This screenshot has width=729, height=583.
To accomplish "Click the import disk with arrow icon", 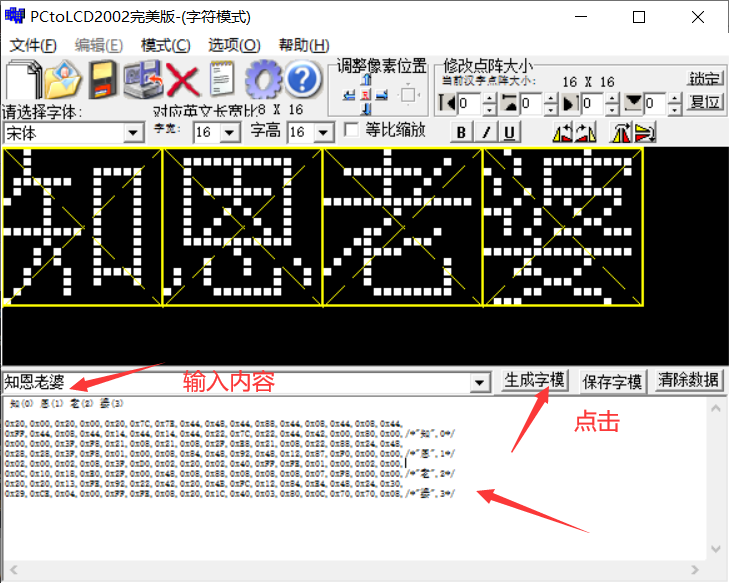I will click(x=143, y=80).
